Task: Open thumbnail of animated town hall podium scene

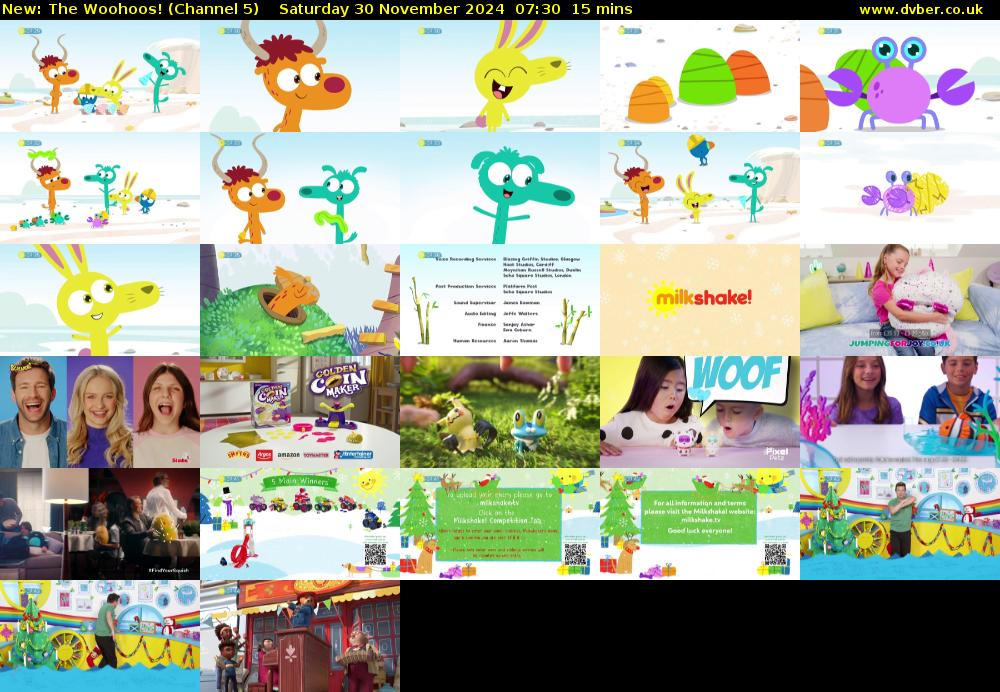Action: tap(300, 636)
